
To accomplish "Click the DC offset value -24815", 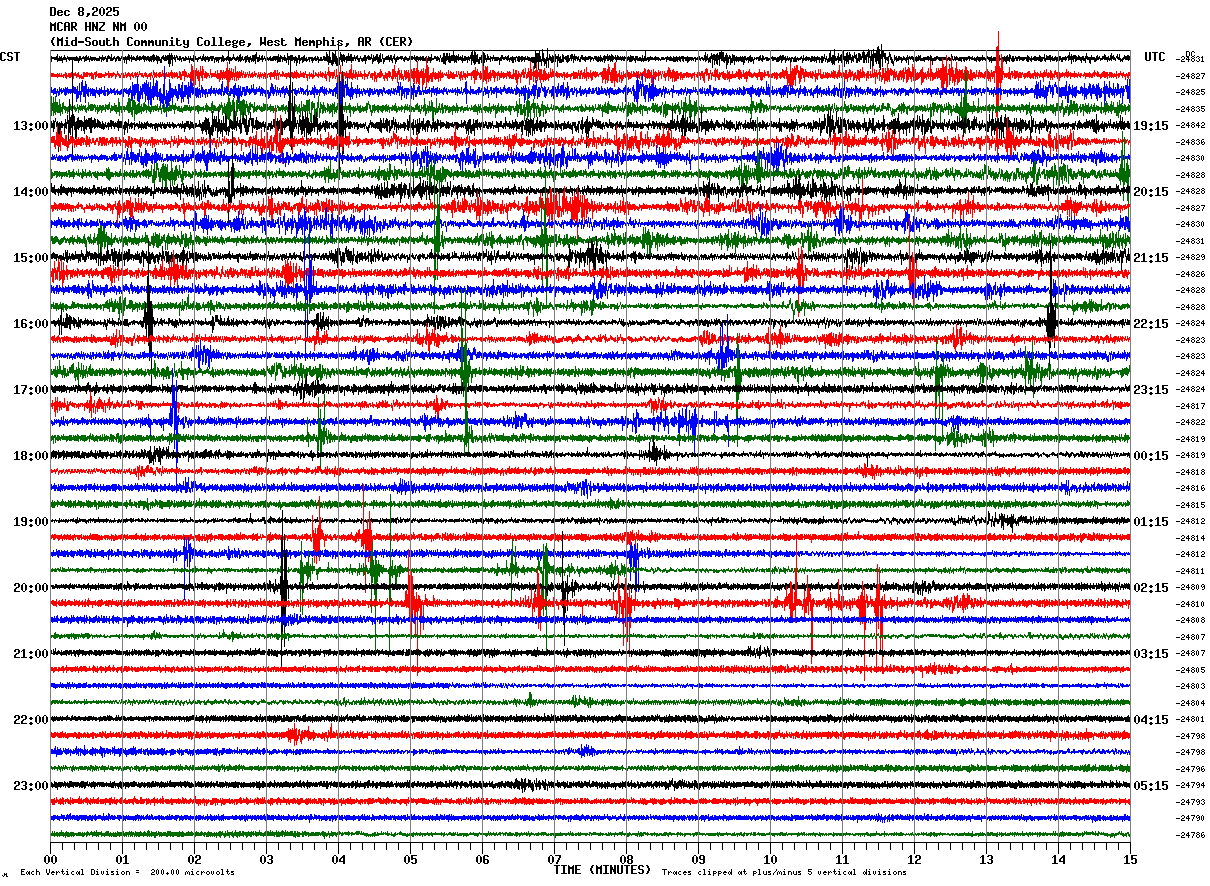I will click(x=1190, y=505).
